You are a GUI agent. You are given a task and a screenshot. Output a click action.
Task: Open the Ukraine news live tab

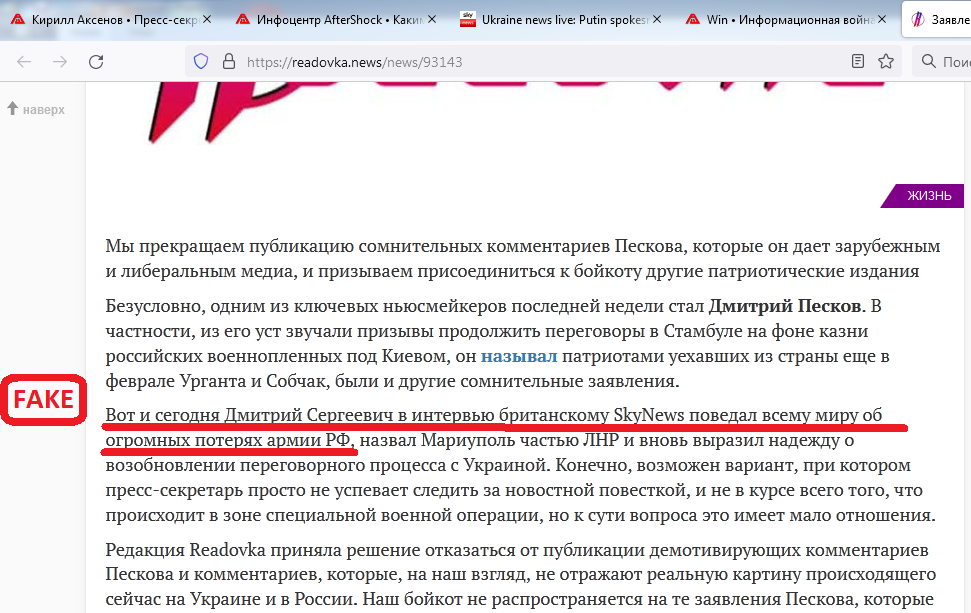tap(560, 19)
